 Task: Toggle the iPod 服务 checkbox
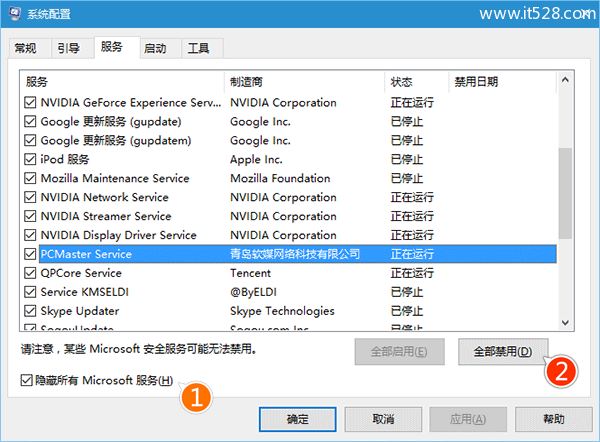(x=30, y=159)
